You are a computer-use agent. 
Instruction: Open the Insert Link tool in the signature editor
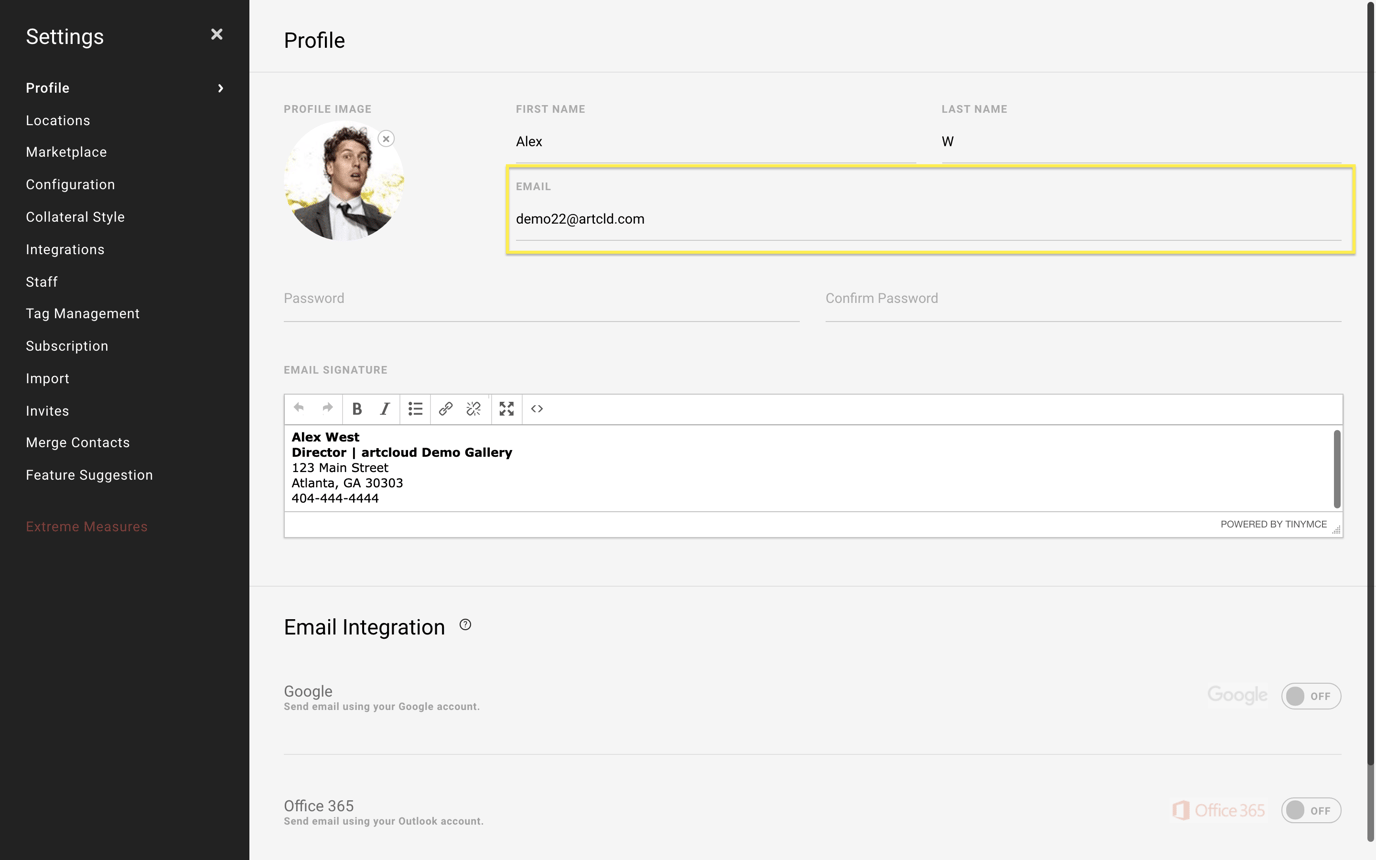pyautogui.click(x=445, y=408)
